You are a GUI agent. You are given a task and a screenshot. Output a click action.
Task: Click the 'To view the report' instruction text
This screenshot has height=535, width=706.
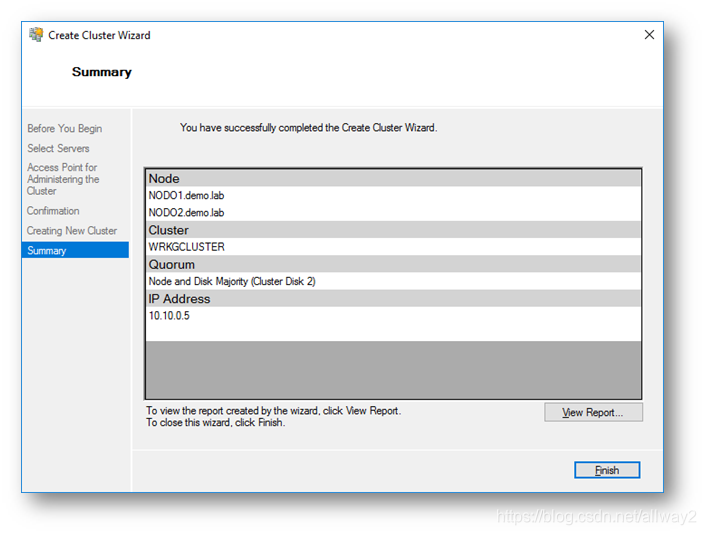(x=273, y=411)
